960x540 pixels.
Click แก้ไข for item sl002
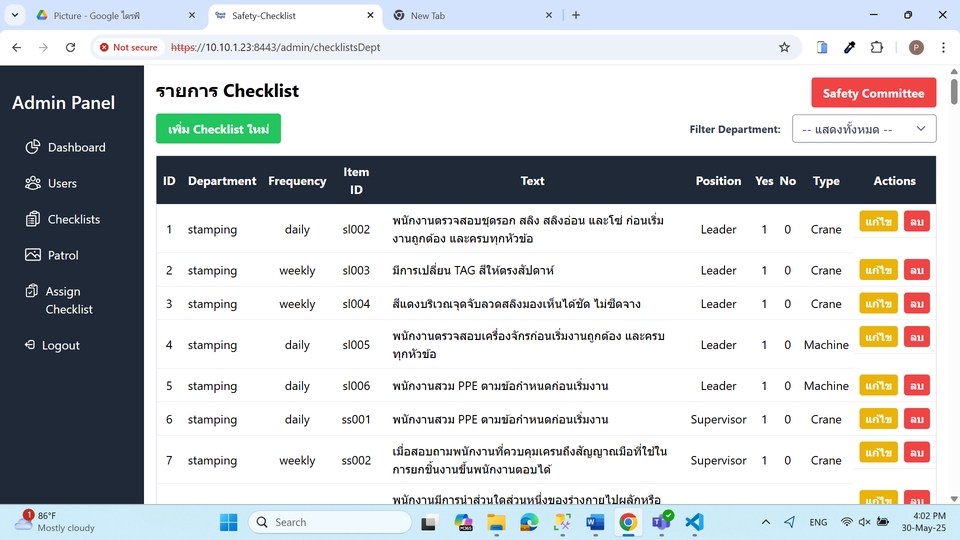[879, 221]
